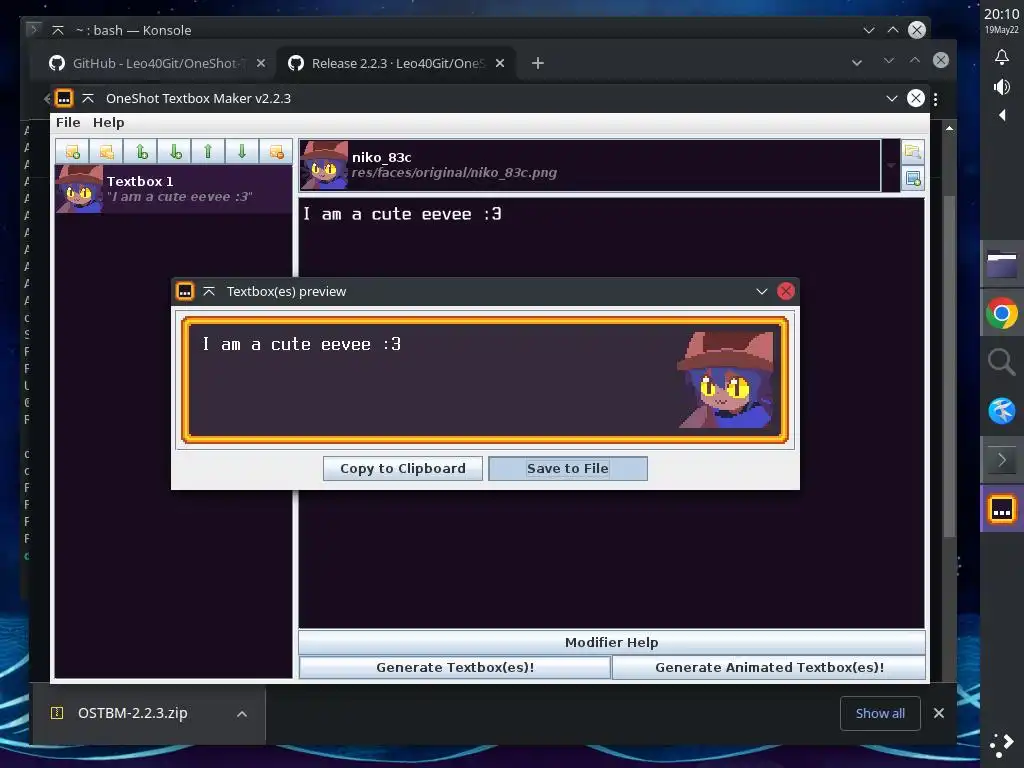1024x768 pixels.
Task: Open the blue bird app in the panel
Action: coord(1002,411)
